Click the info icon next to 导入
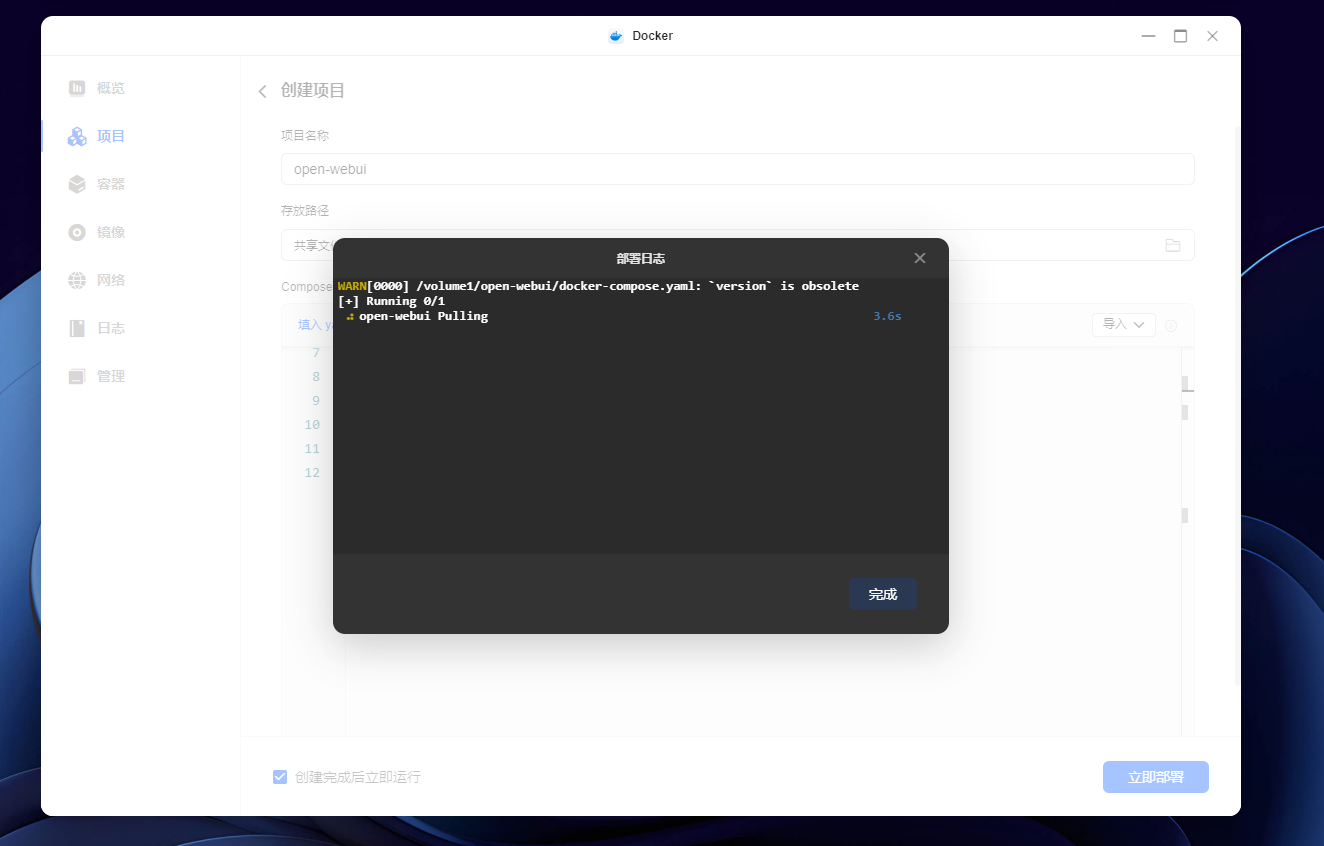The image size is (1324, 846). tap(1171, 325)
